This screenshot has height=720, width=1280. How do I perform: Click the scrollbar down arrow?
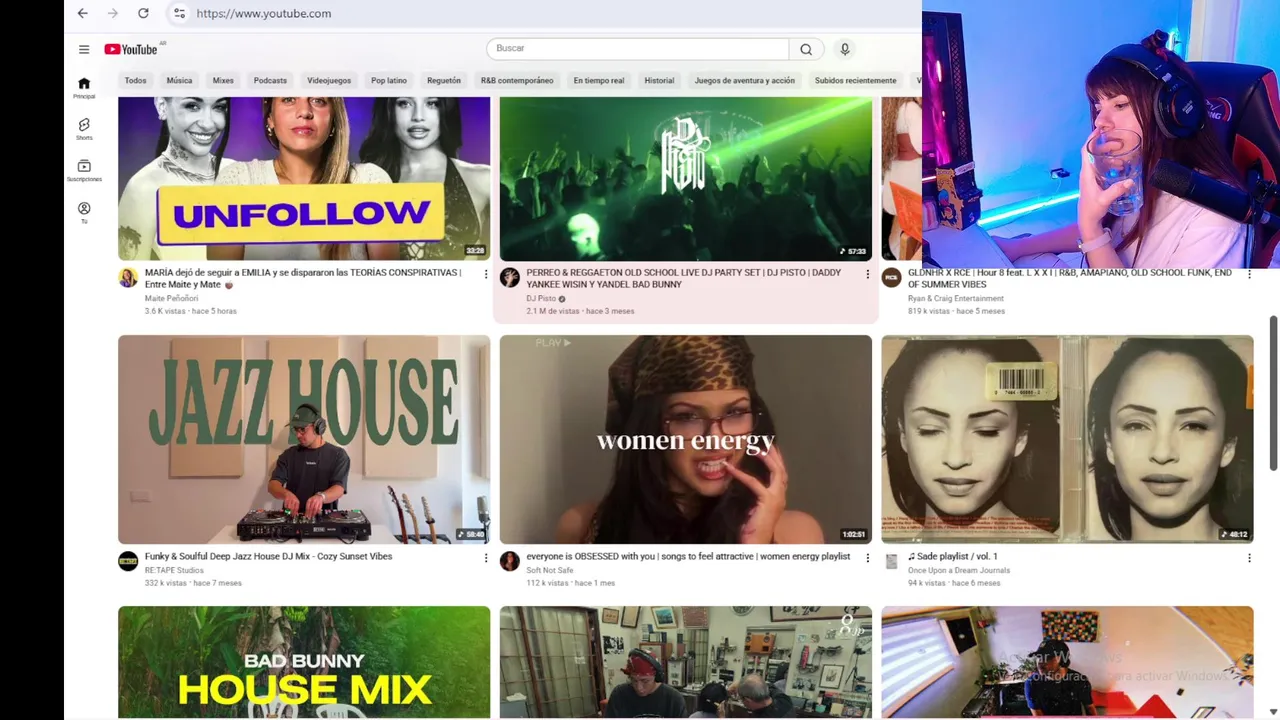click(x=1273, y=712)
